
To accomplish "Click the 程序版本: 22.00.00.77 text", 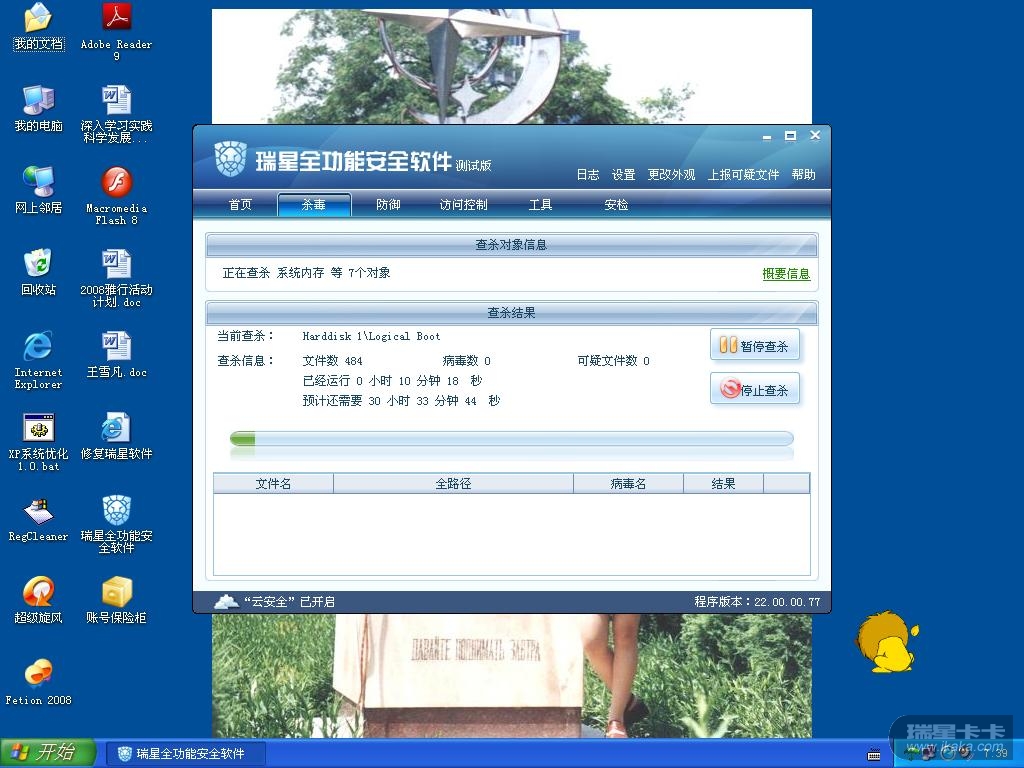I will [x=757, y=601].
